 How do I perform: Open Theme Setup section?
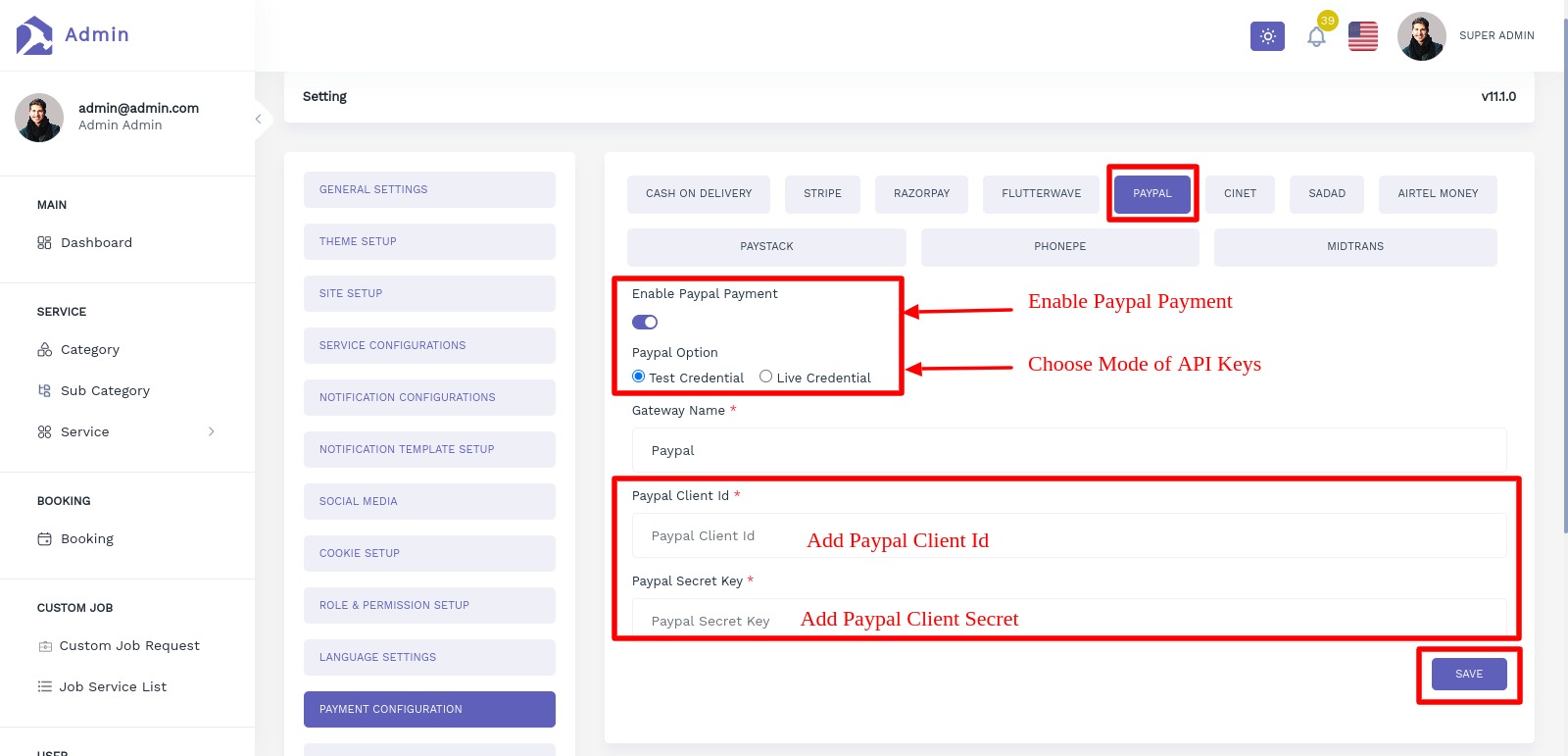[x=429, y=241]
